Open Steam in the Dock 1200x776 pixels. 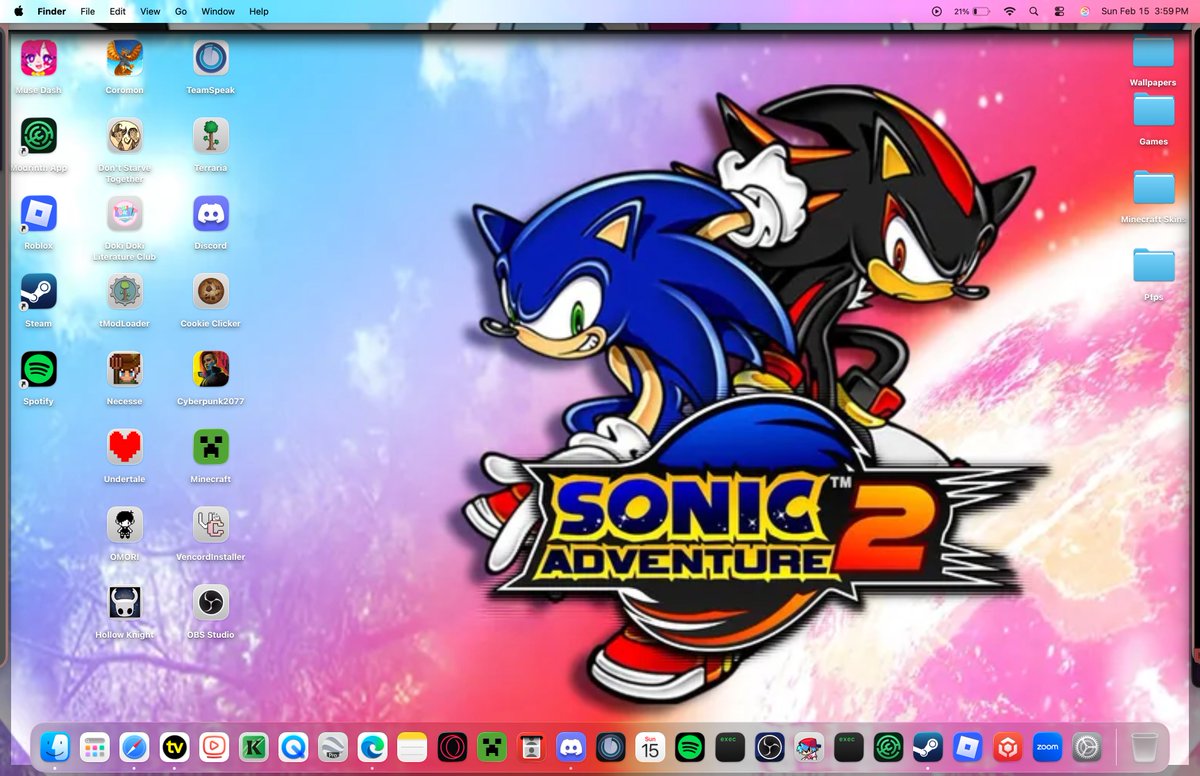(928, 746)
